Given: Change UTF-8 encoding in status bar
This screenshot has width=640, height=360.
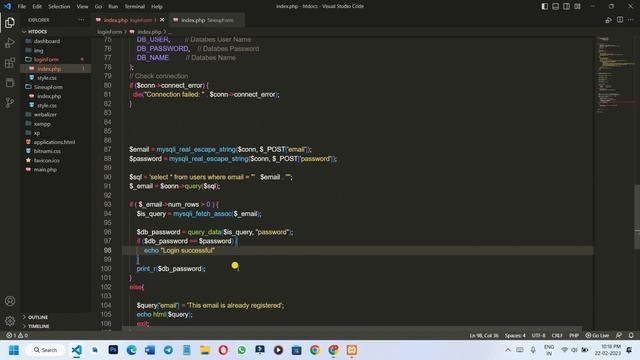Looking at the screenshot, I should [x=538, y=336].
